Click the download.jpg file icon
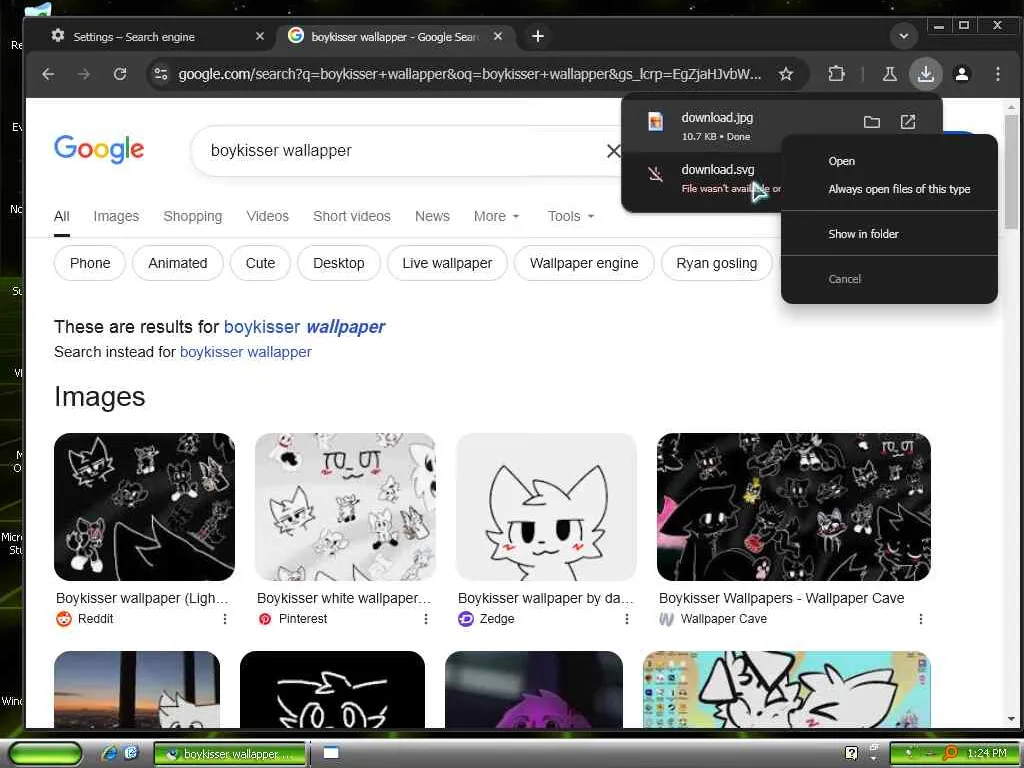 (655, 121)
